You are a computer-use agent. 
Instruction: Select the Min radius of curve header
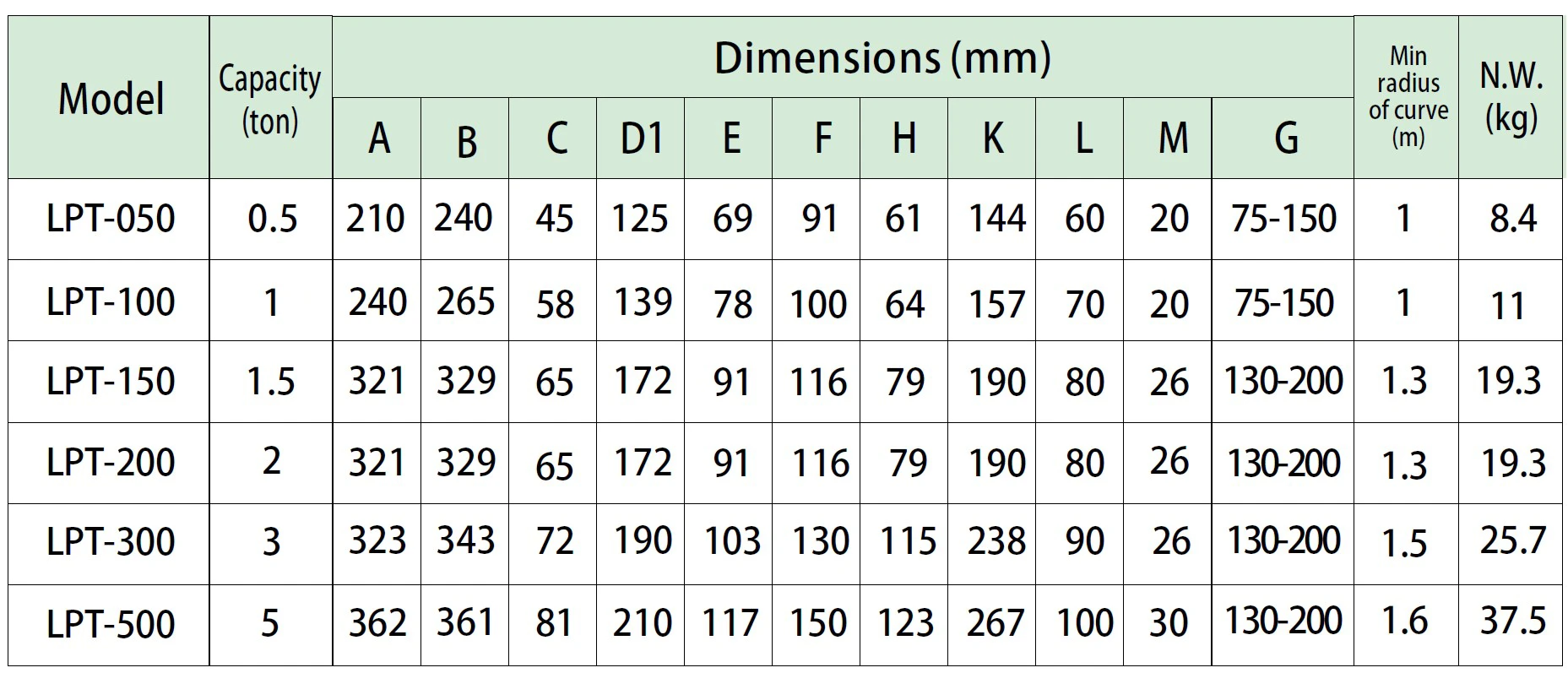(1408, 97)
